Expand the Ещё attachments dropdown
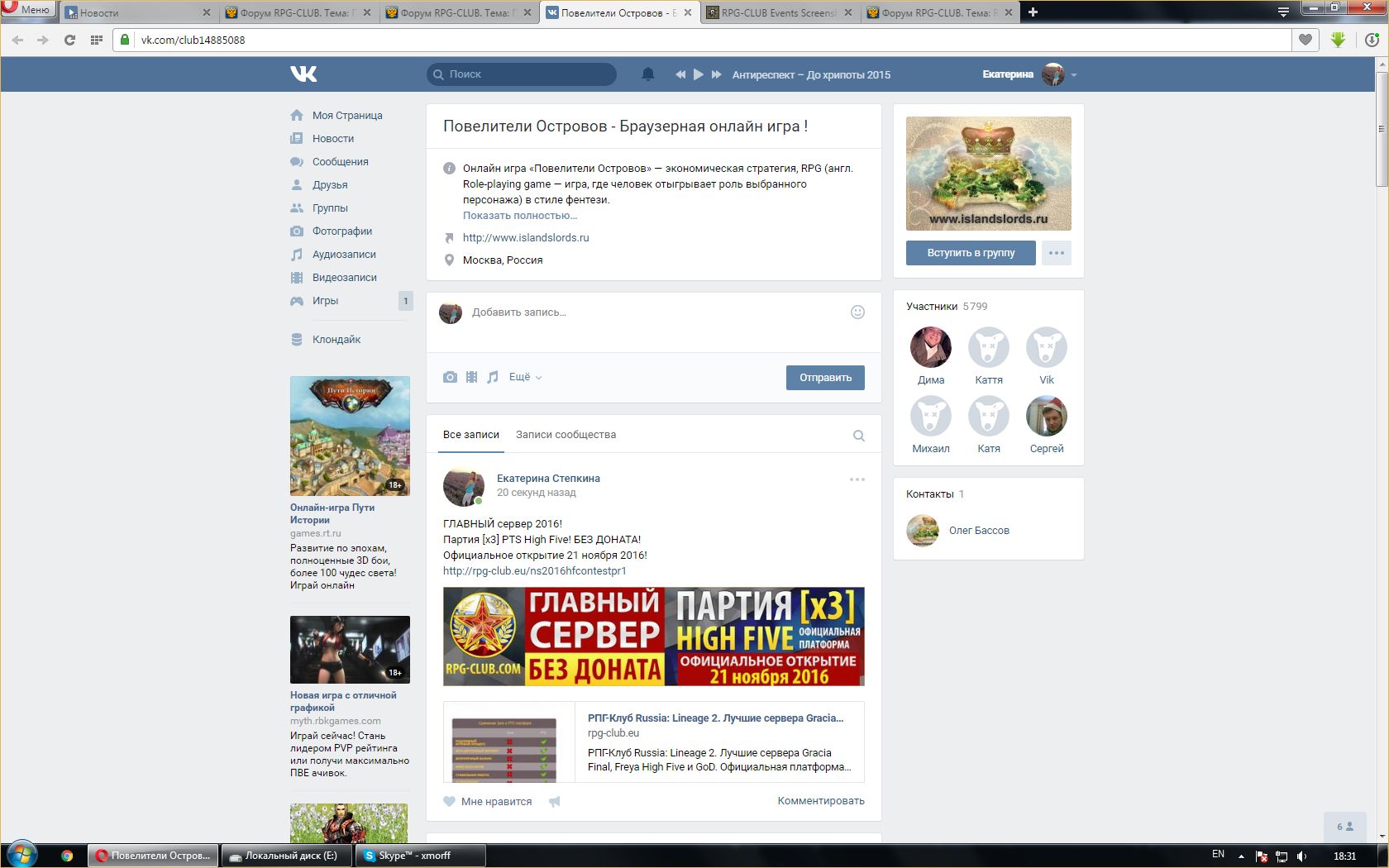 tap(525, 377)
